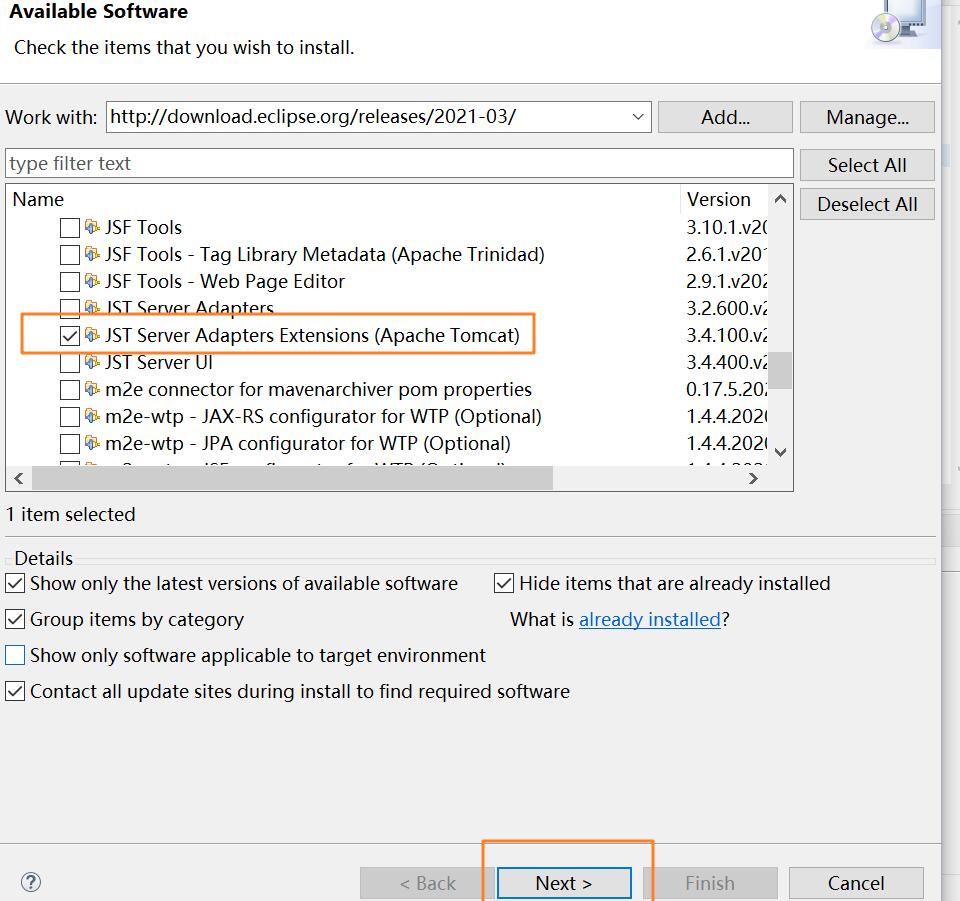Click the Manage button

[866, 116]
